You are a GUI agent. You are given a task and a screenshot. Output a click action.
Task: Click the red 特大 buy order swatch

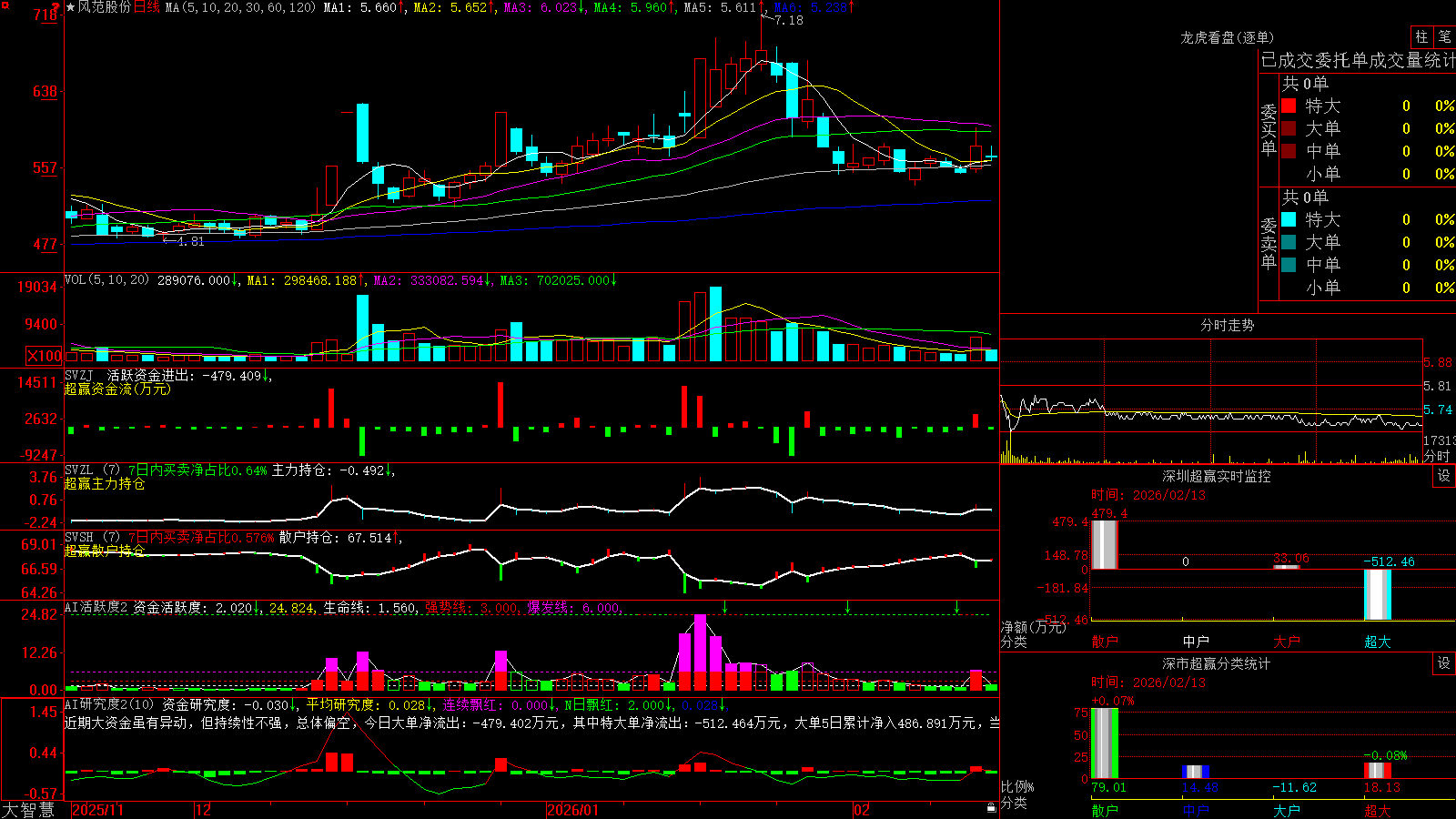point(1289,106)
